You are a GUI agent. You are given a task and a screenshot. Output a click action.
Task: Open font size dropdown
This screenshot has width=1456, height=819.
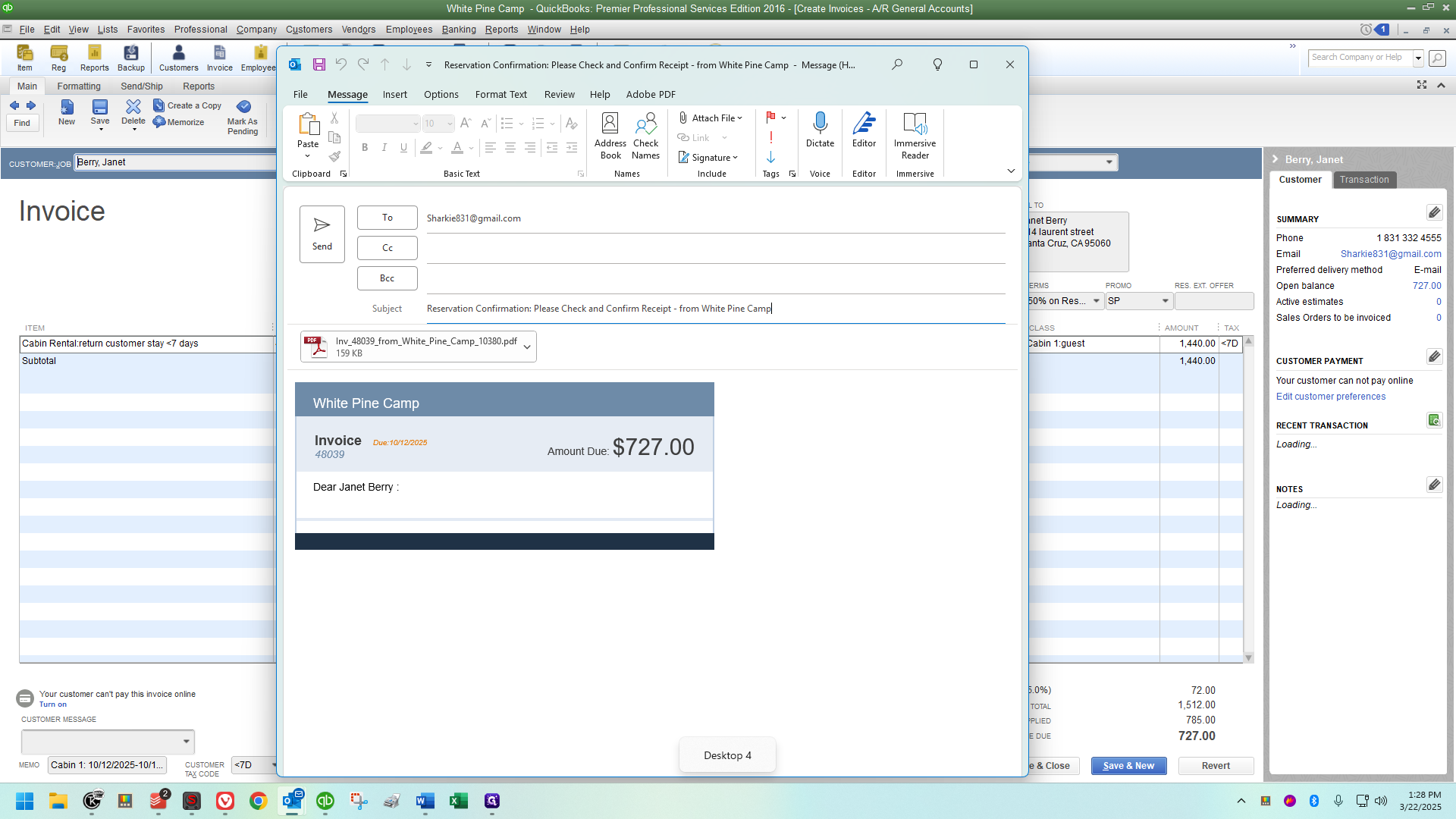tap(450, 123)
